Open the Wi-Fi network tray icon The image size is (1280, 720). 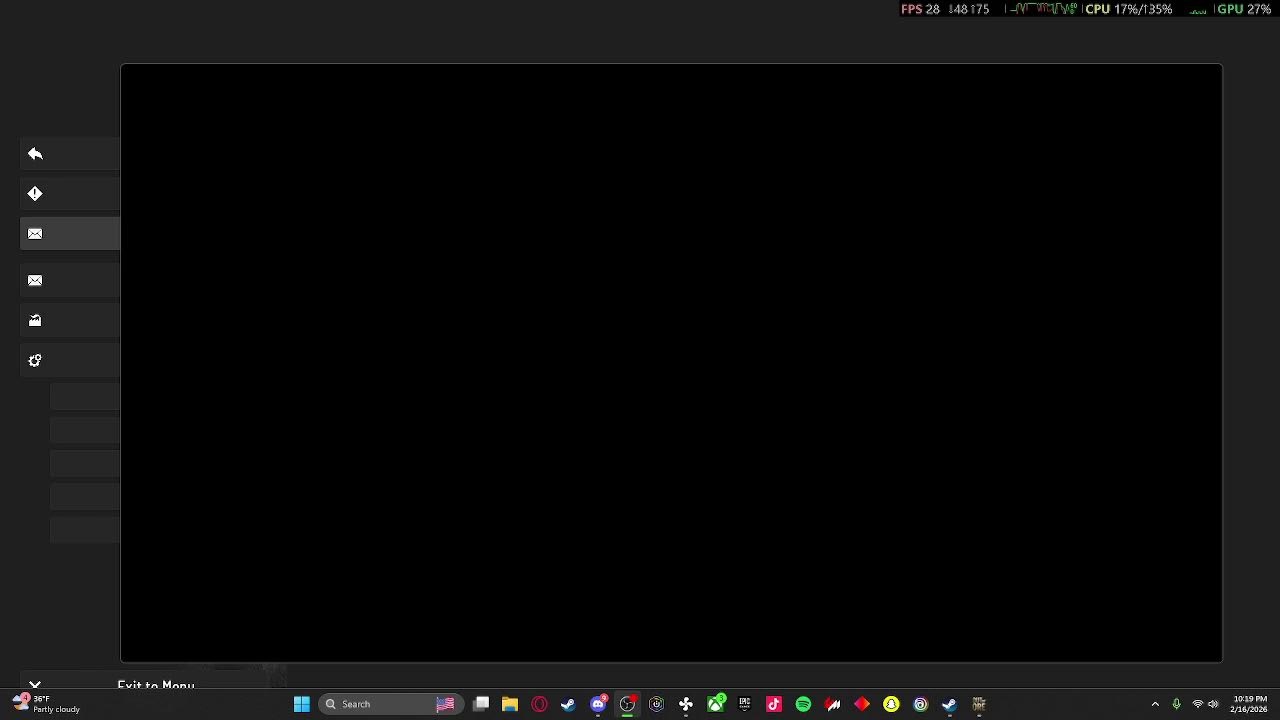(1197, 704)
